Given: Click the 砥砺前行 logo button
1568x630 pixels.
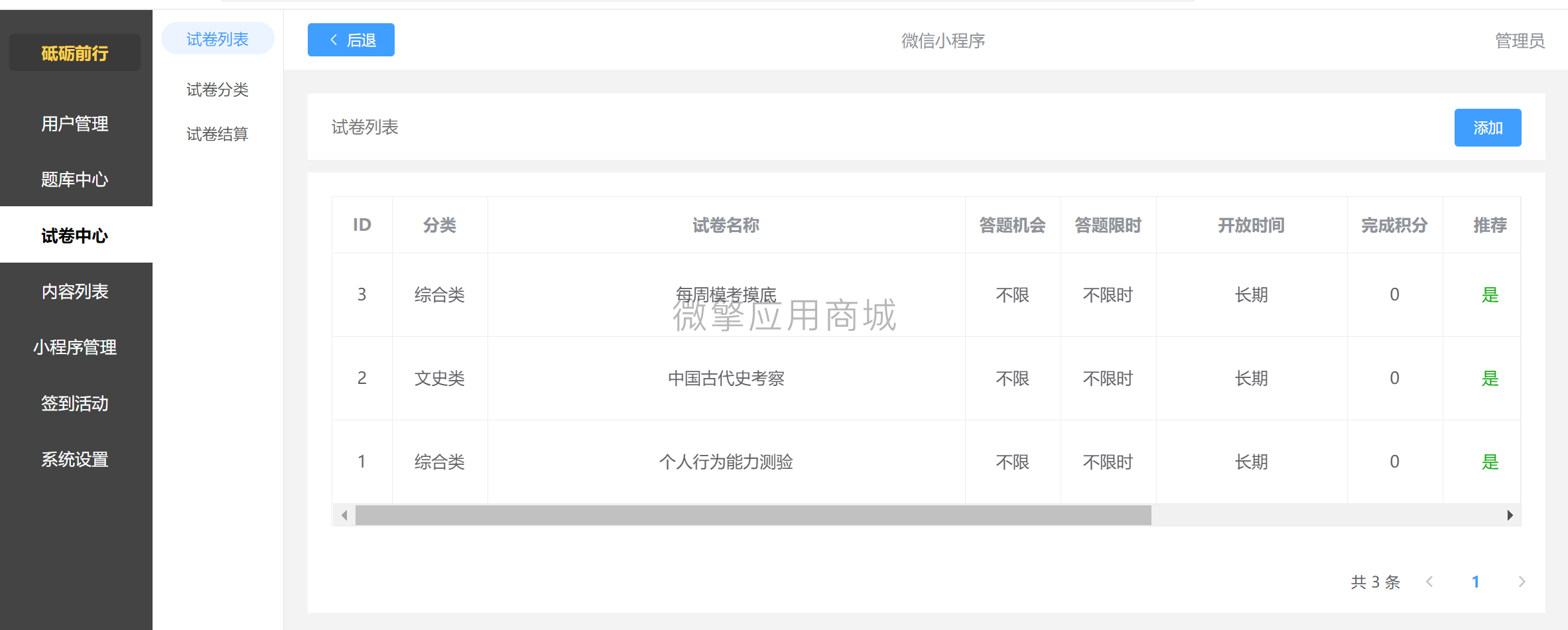Looking at the screenshot, I should [75, 52].
